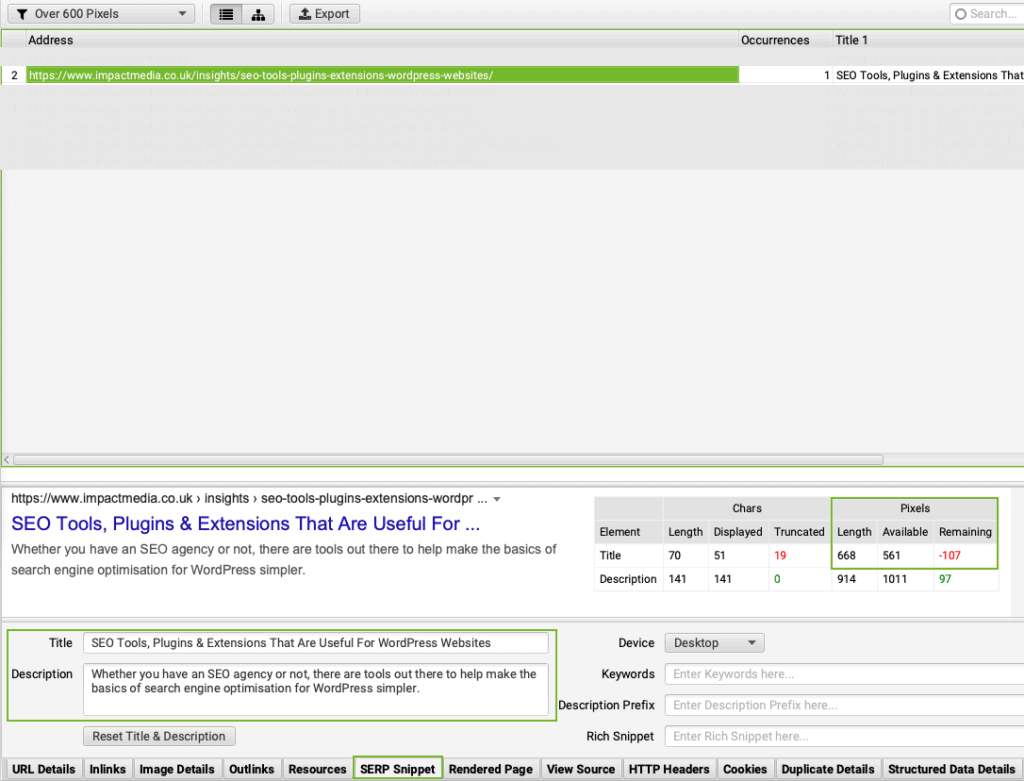
Task: Click the Title 1 cell SEO Tools, Plugins
Action: (x=929, y=75)
